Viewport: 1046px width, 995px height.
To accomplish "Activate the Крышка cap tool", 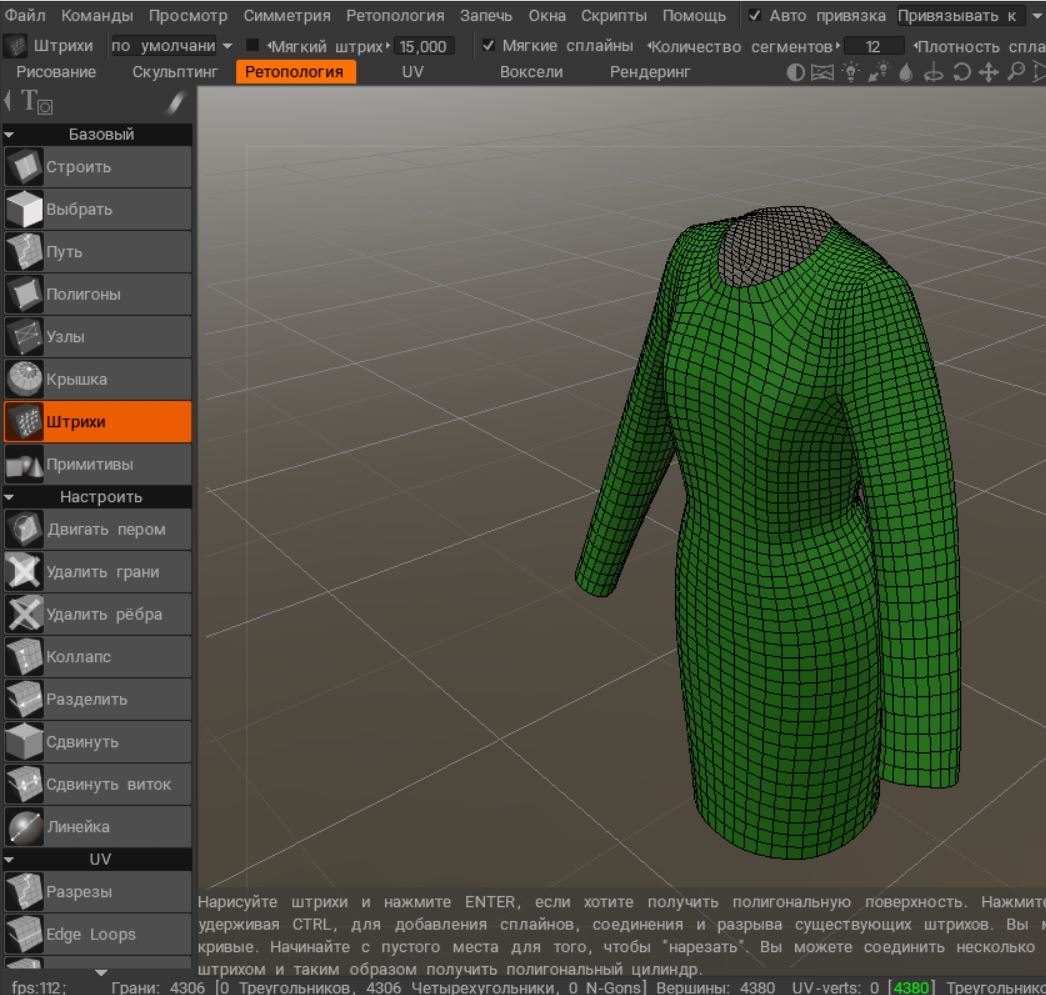I will (x=97, y=380).
